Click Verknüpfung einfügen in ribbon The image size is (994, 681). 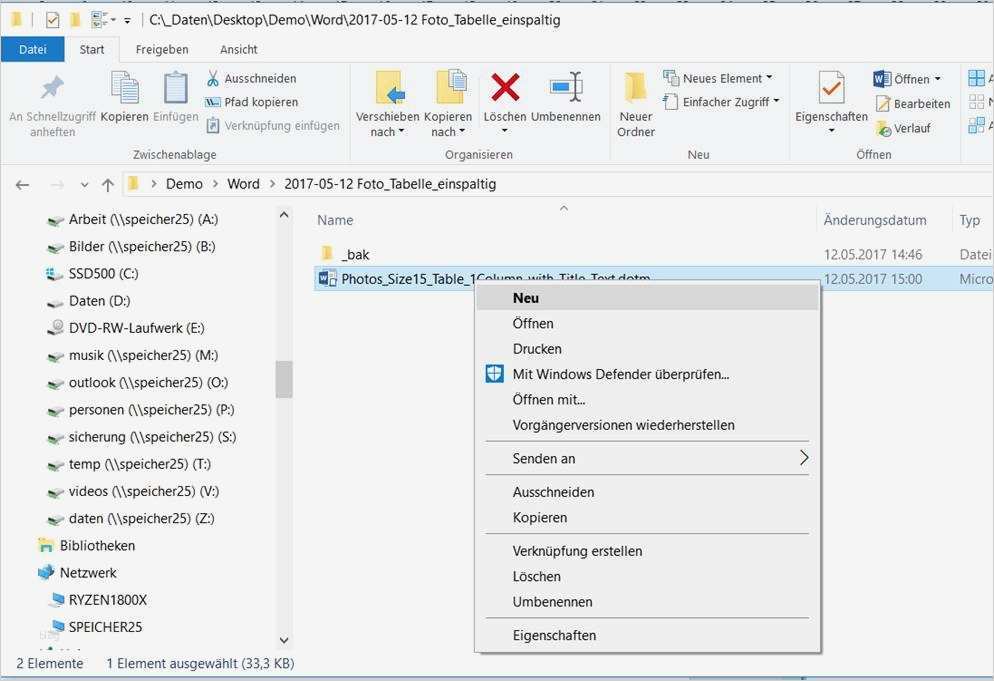coord(273,126)
